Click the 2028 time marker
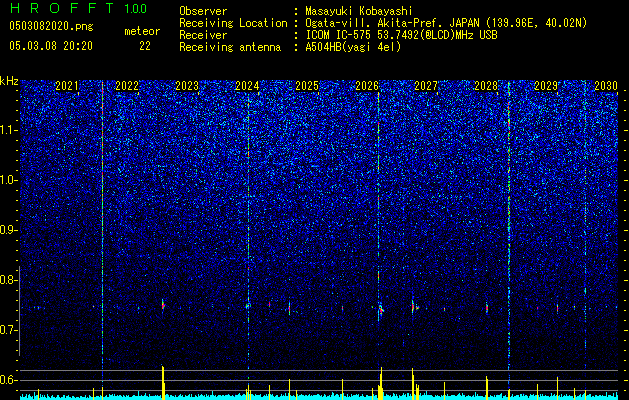The width and height of the screenshot is (629, 400). (x=486, y=86)
